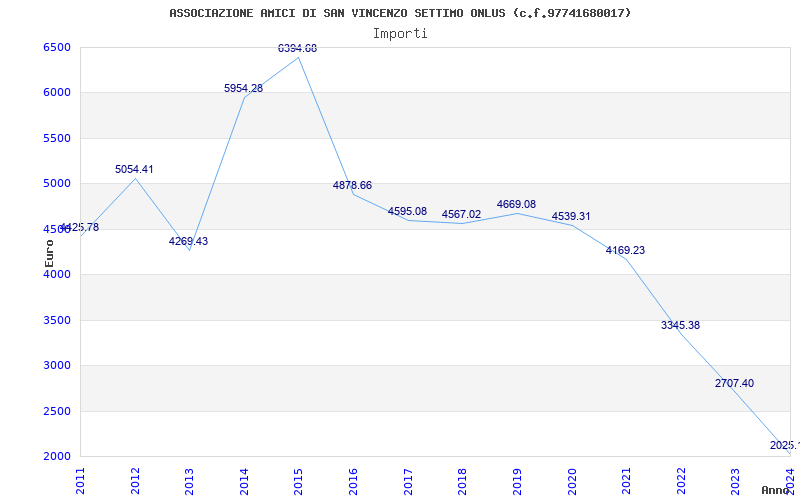Click the 3000 y-axis tick label
The width and height of the screenshot is (800, 500).
(x=56, y=366)
